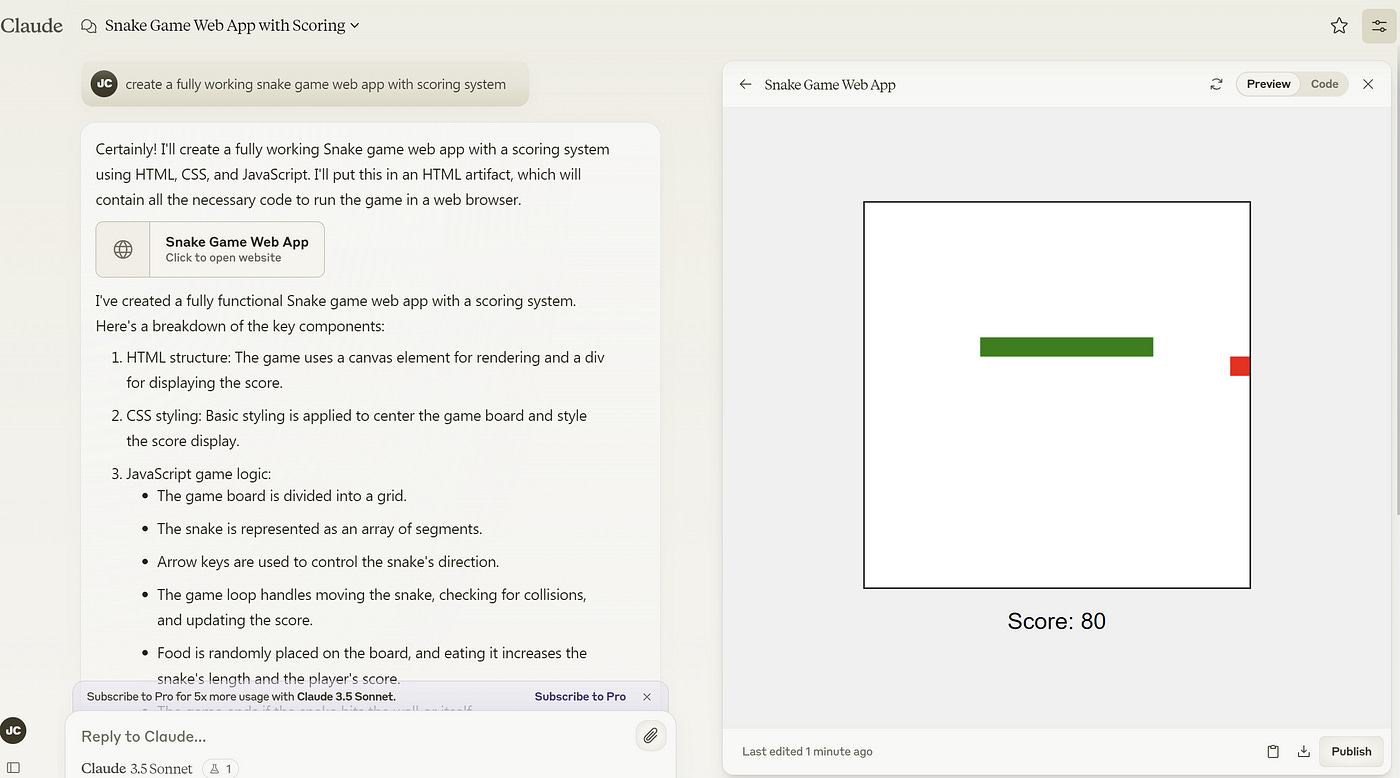The height and width of the screenshot is (778, 1400).
Task: Click the array of segments bullet text
Action: 319,529
